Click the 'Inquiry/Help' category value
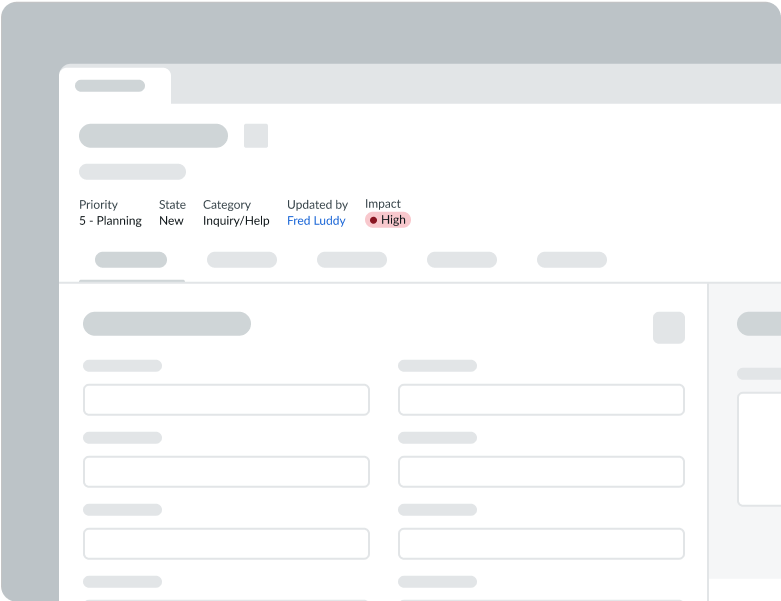Viewport: 781px width, 601px height. [x=236, y=221]
